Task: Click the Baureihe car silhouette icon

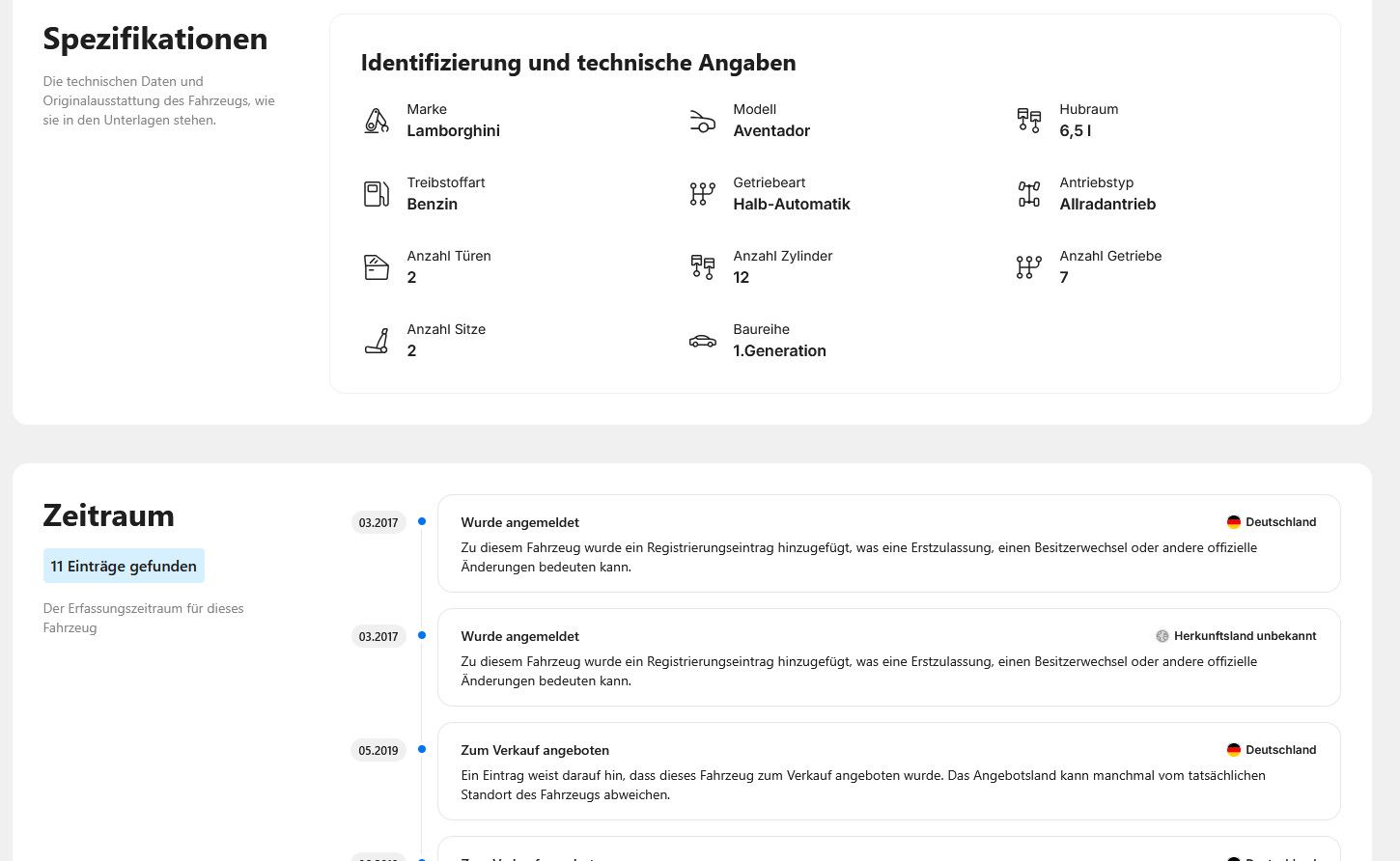Action: 703,341
